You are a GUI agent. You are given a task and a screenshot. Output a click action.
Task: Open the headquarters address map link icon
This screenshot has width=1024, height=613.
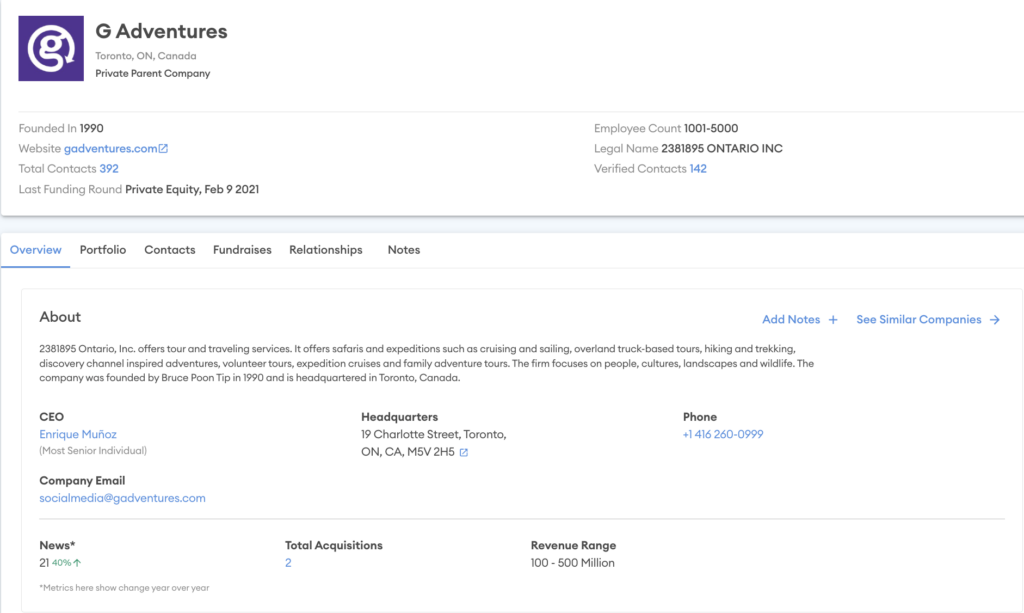(x=464, y=452)
